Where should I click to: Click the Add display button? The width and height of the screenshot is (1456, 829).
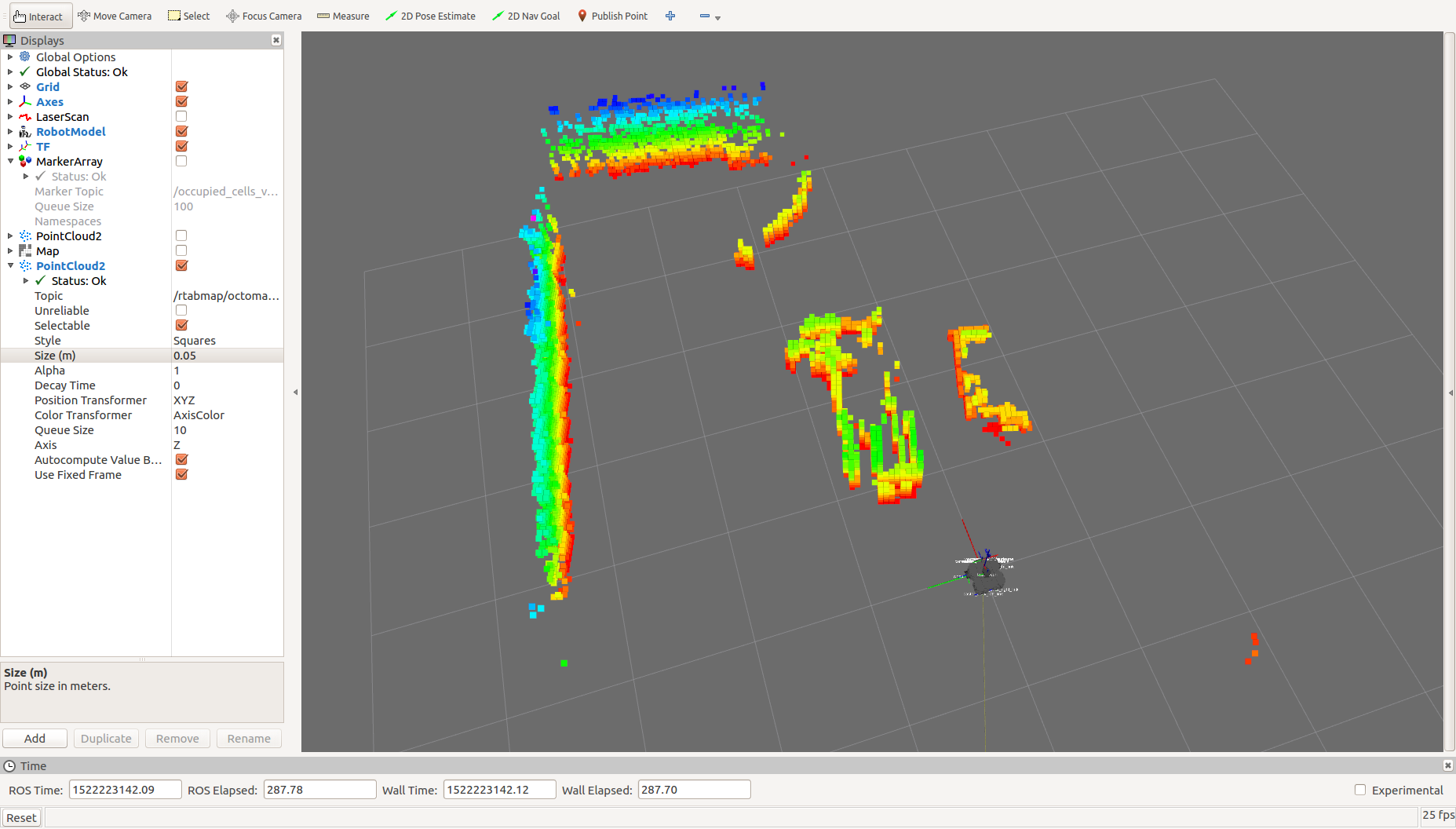35,739
